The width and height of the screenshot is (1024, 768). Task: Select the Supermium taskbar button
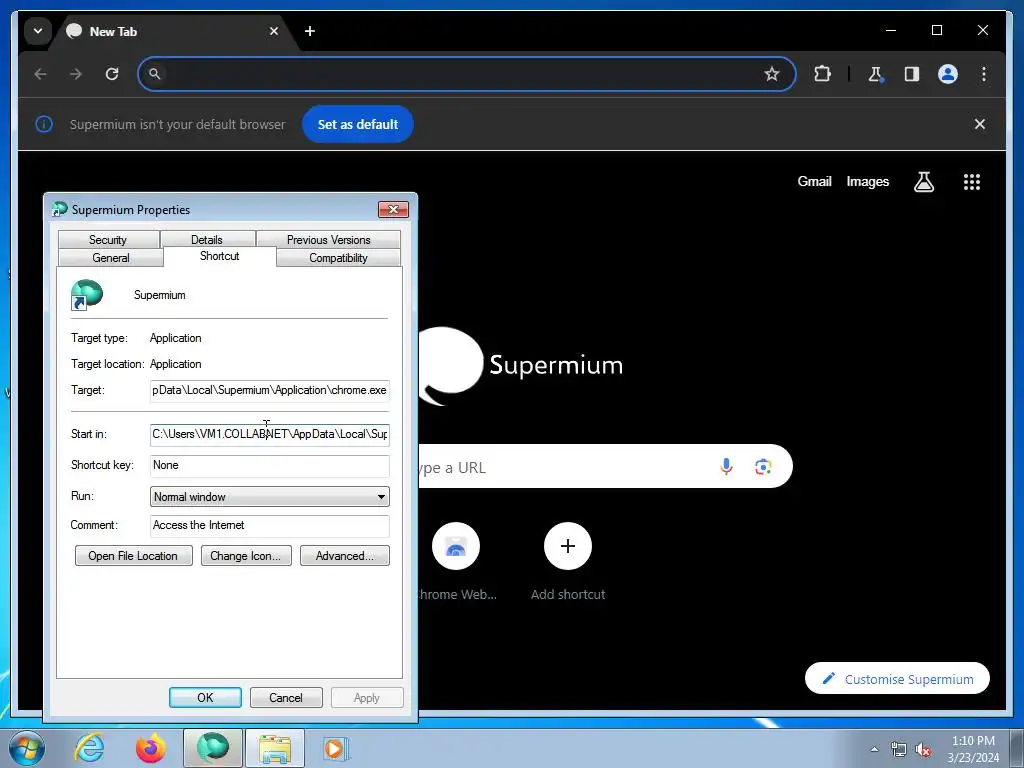click(x=213, y=748)
